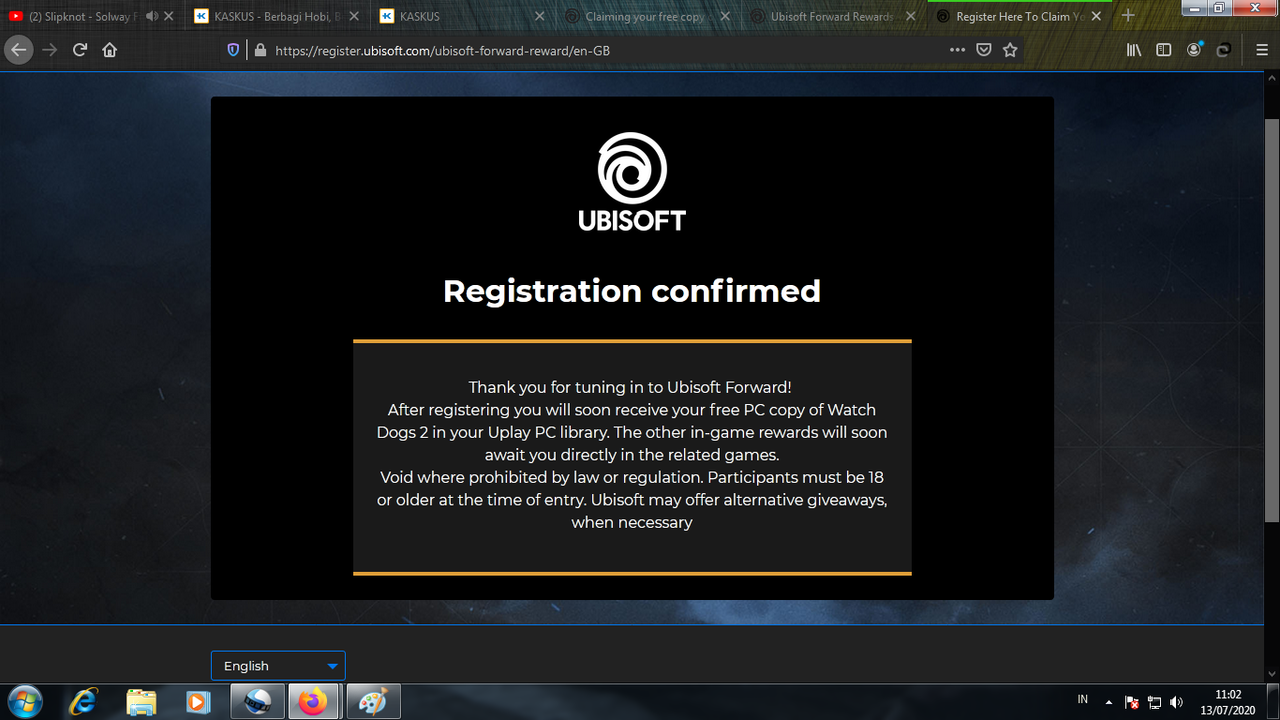Open the helmet-icon app on the taskbar

pos(257,702)
